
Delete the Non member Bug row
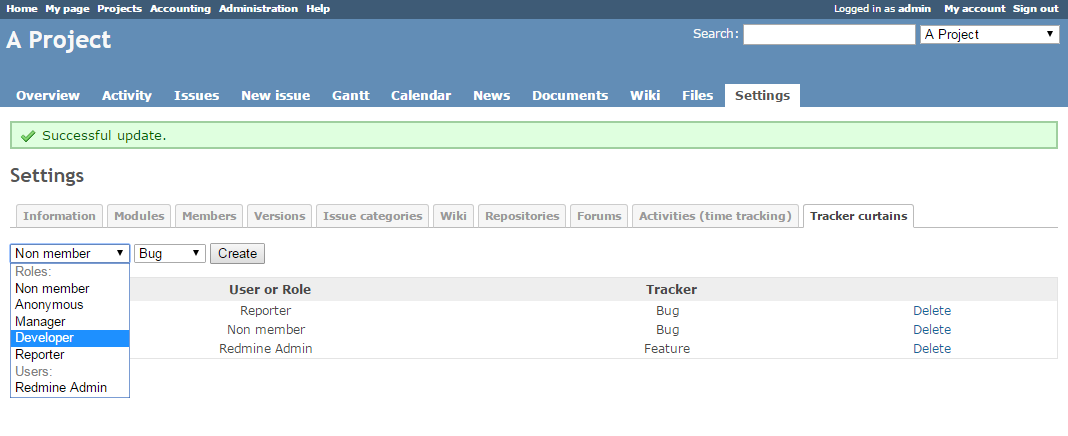point(931,330)
